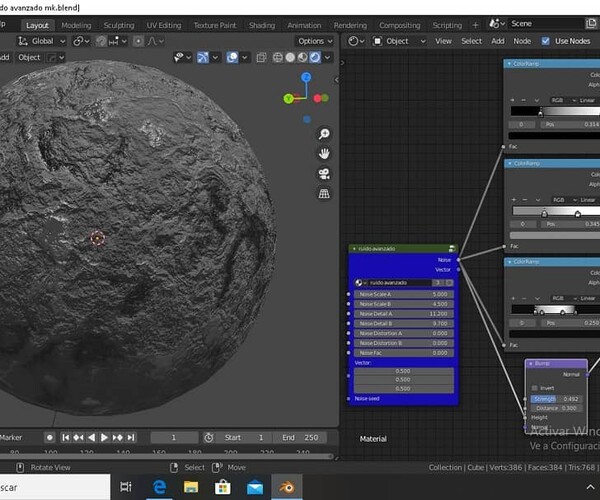Play the animation in reverse
The height and width of the screenshot is (500, 600).
coord(91,437)
